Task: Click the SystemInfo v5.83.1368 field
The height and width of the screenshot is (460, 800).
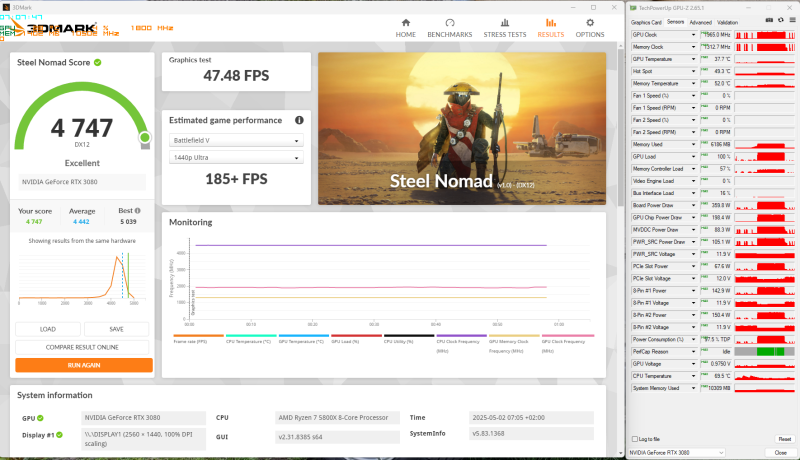Action: (531, 433)
